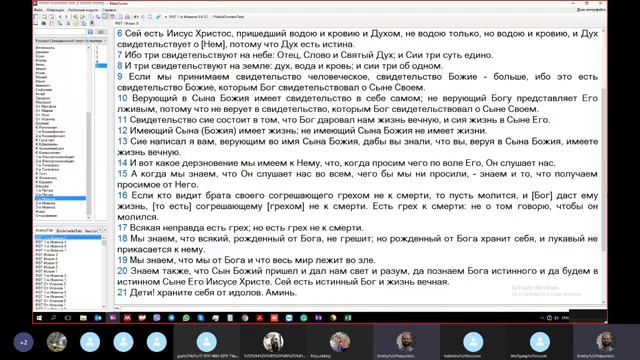Screen dimensions: 640x360
Task: Select 1-е Петра in book list
Action: click(x=44, y=190)
